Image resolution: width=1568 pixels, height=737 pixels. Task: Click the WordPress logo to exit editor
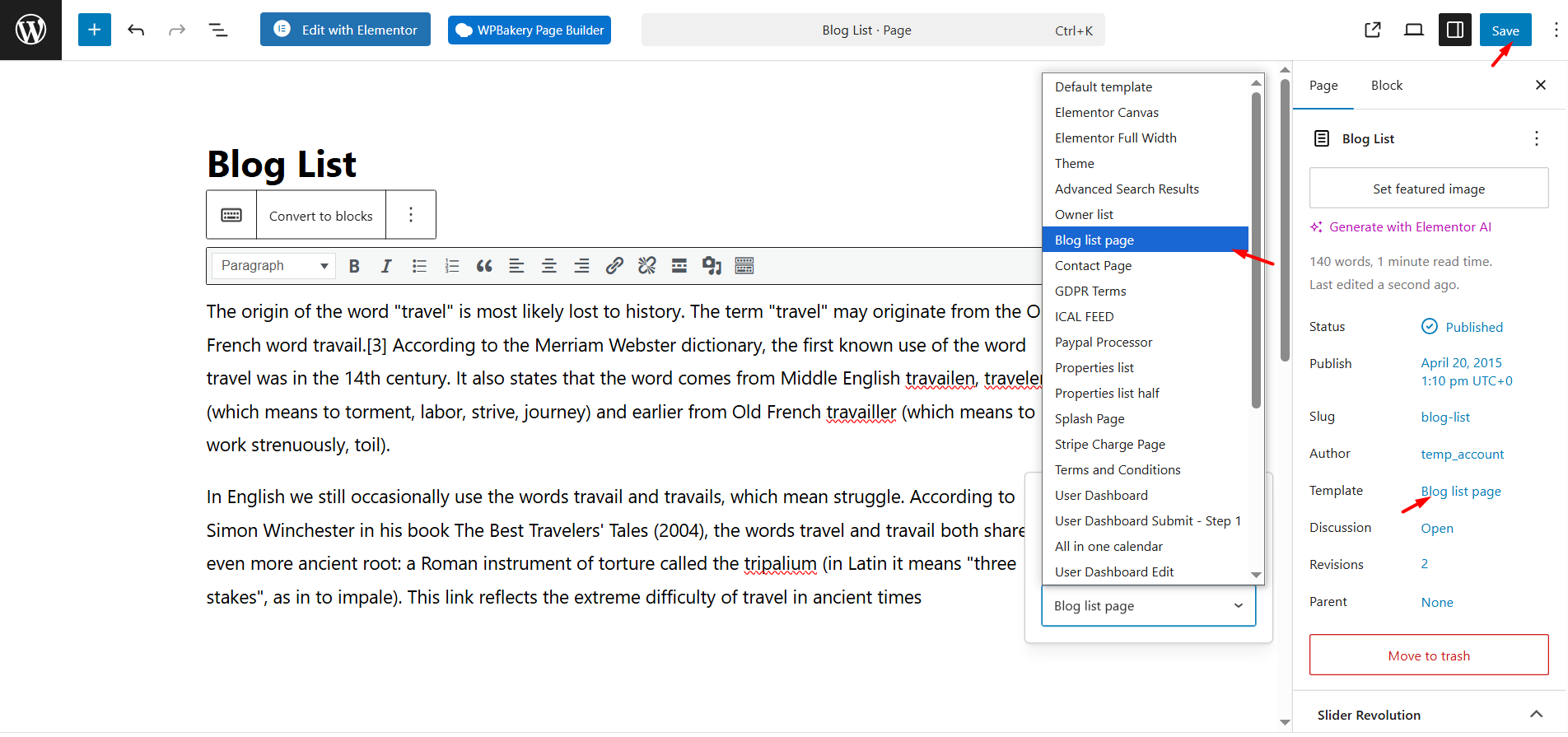tap(30, 30)
